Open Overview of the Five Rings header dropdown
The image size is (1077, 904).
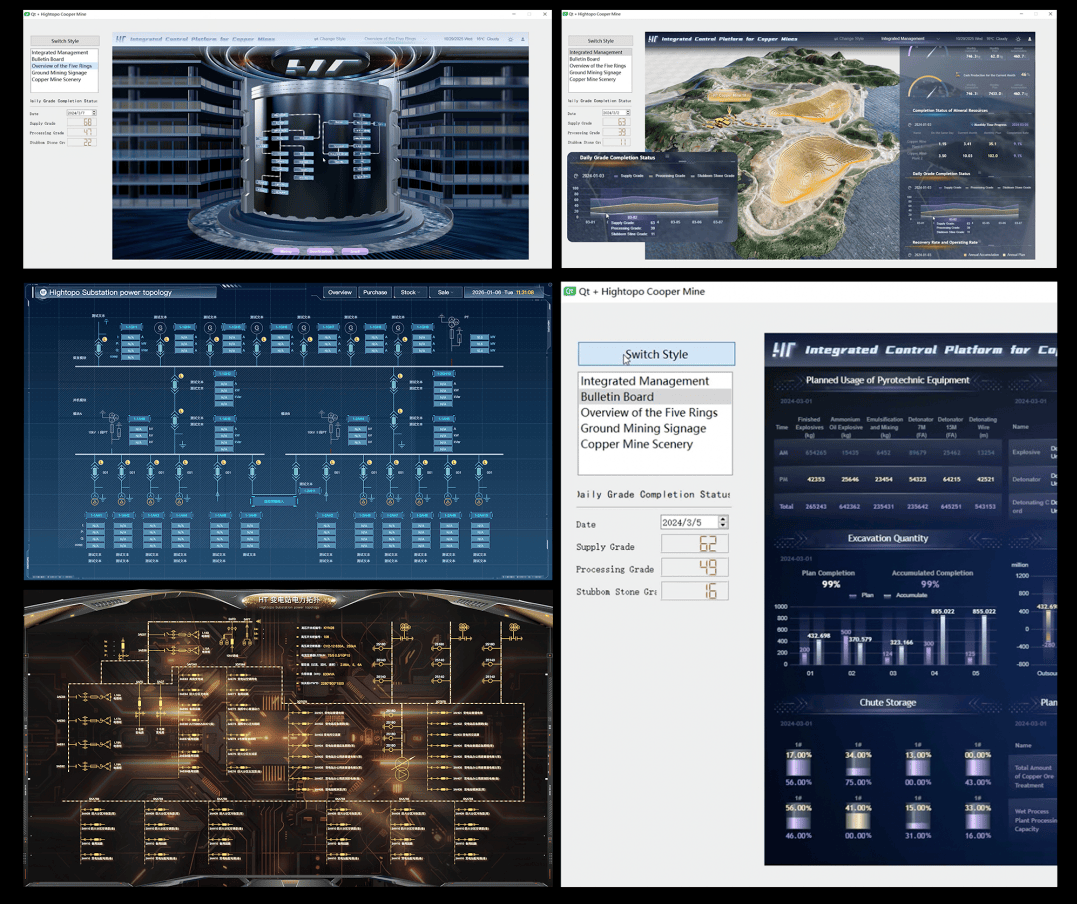[394, 39]
